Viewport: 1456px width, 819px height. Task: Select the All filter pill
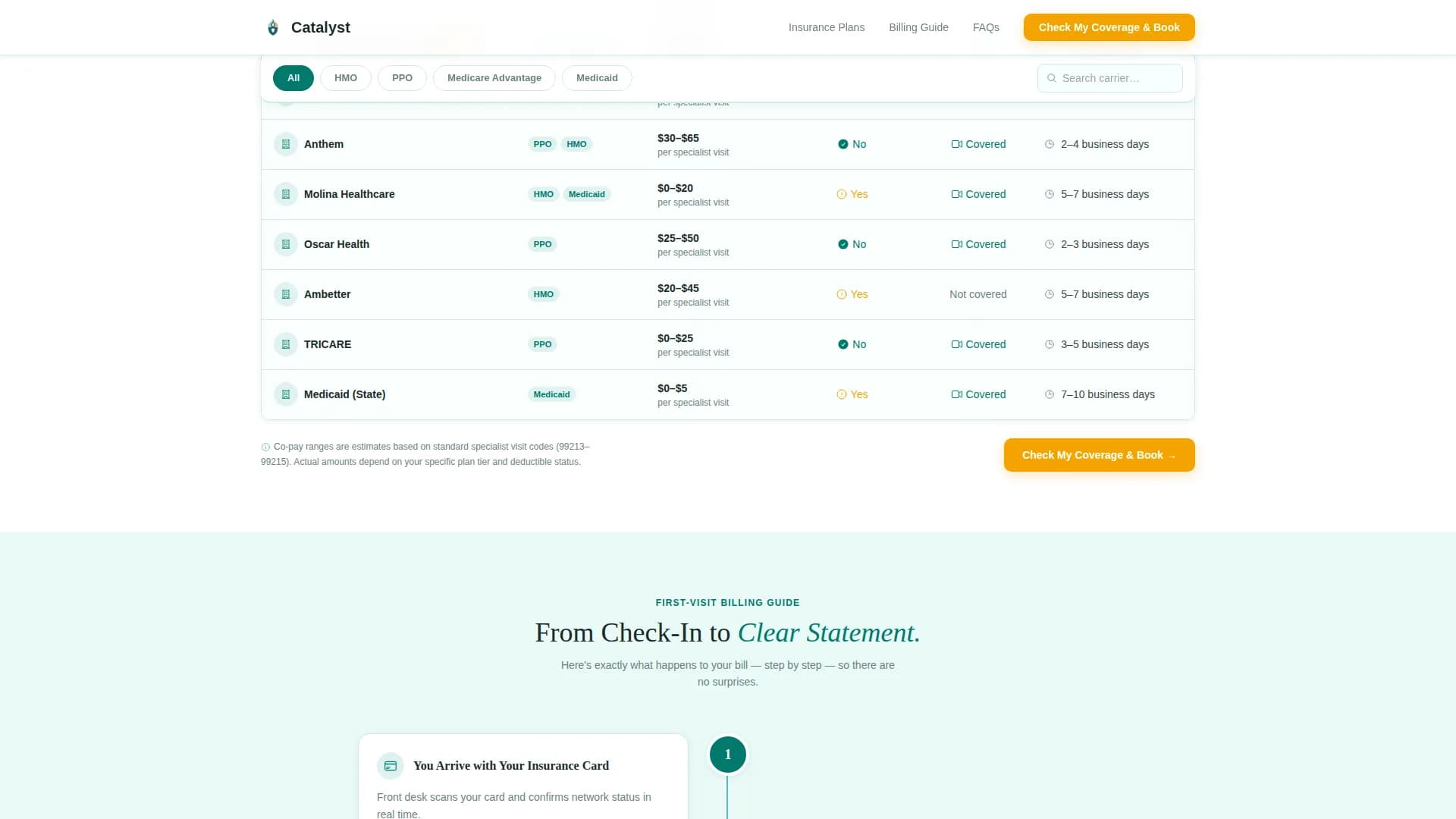[293, 78]
